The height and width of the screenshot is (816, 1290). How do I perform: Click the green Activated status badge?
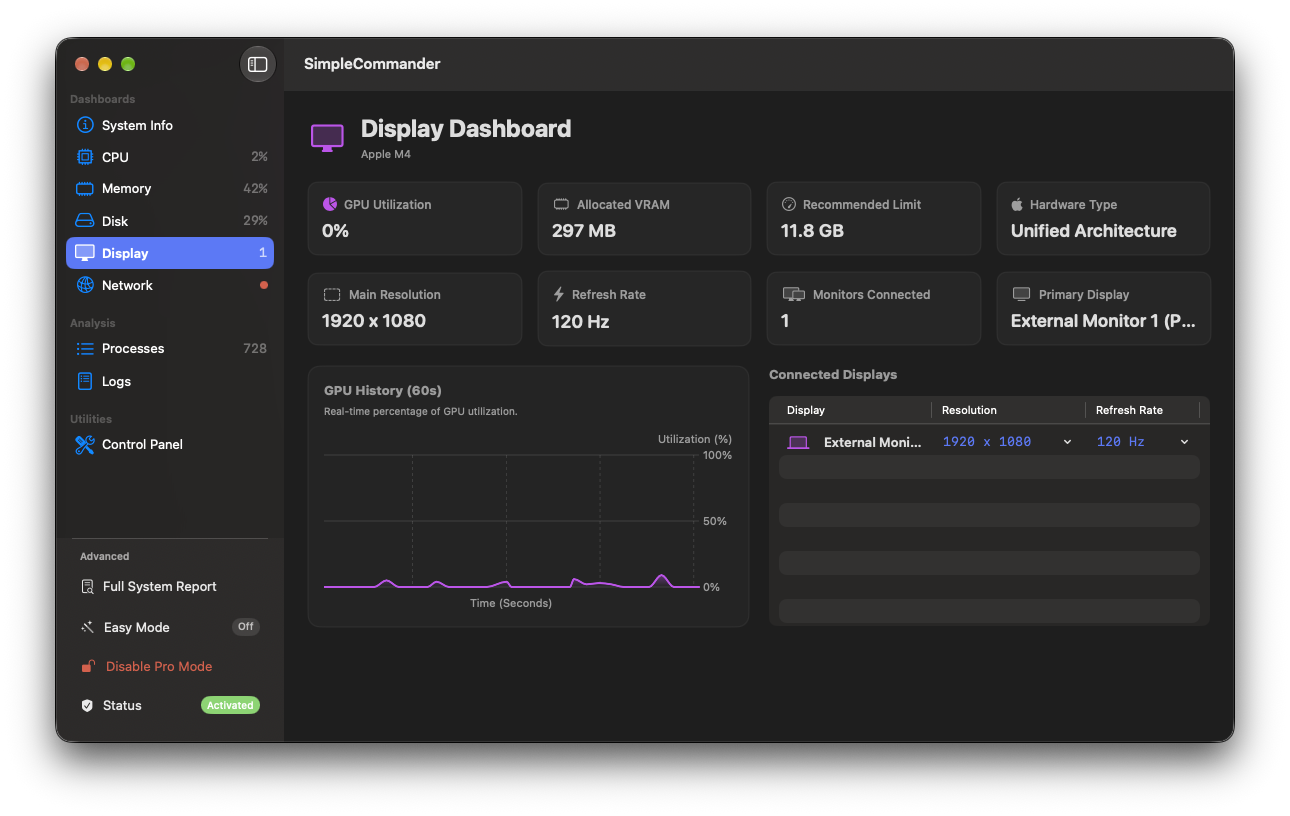pyautogui.click(x=230, y=705)
